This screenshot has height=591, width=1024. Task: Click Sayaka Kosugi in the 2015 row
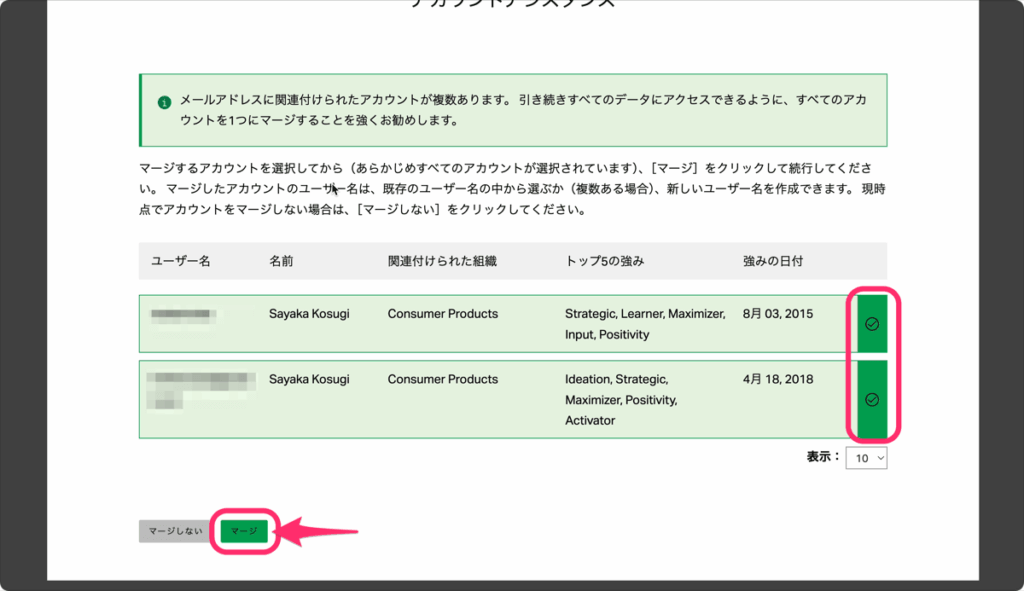(x=309, y=314)
